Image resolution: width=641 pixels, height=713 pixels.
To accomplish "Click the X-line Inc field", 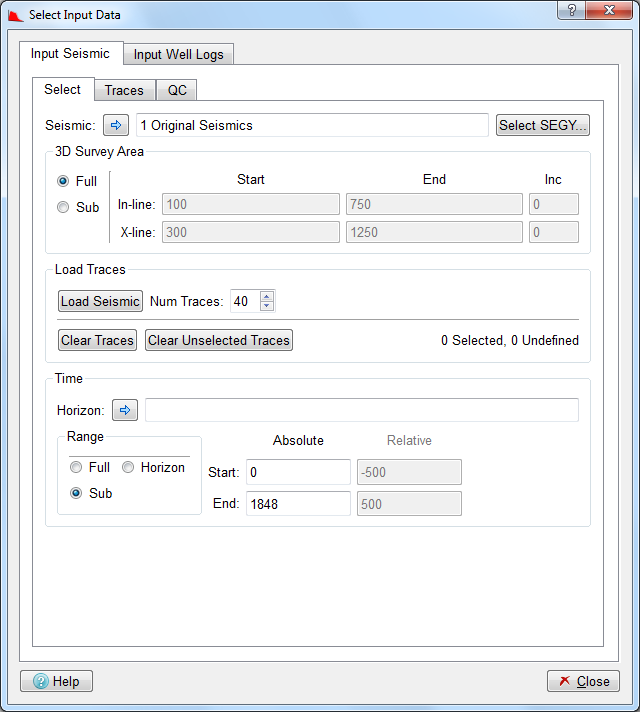I will click(554, 232).
